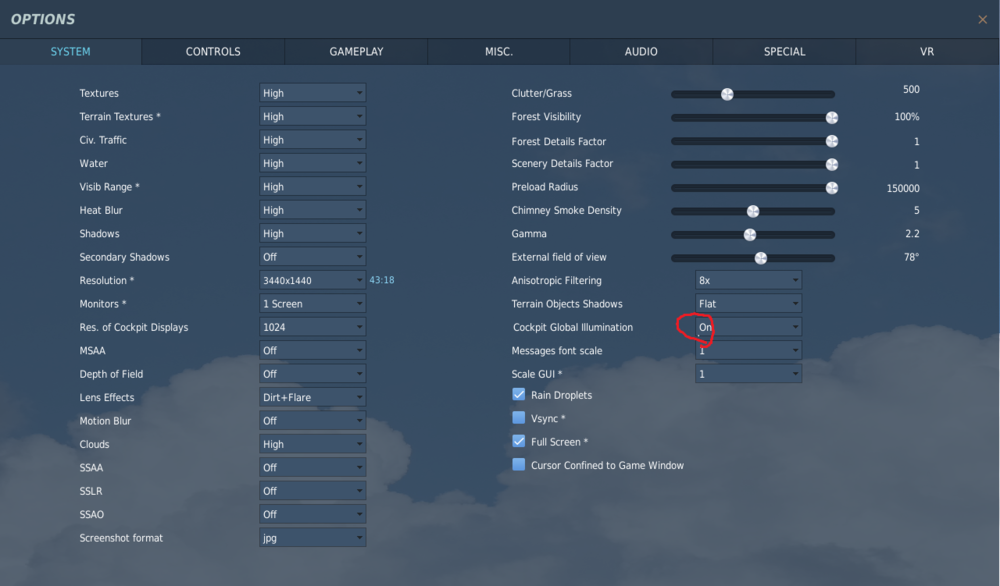Open the Lens Effects dropdown
The image size is (1000, 586).
coord(312,397)
